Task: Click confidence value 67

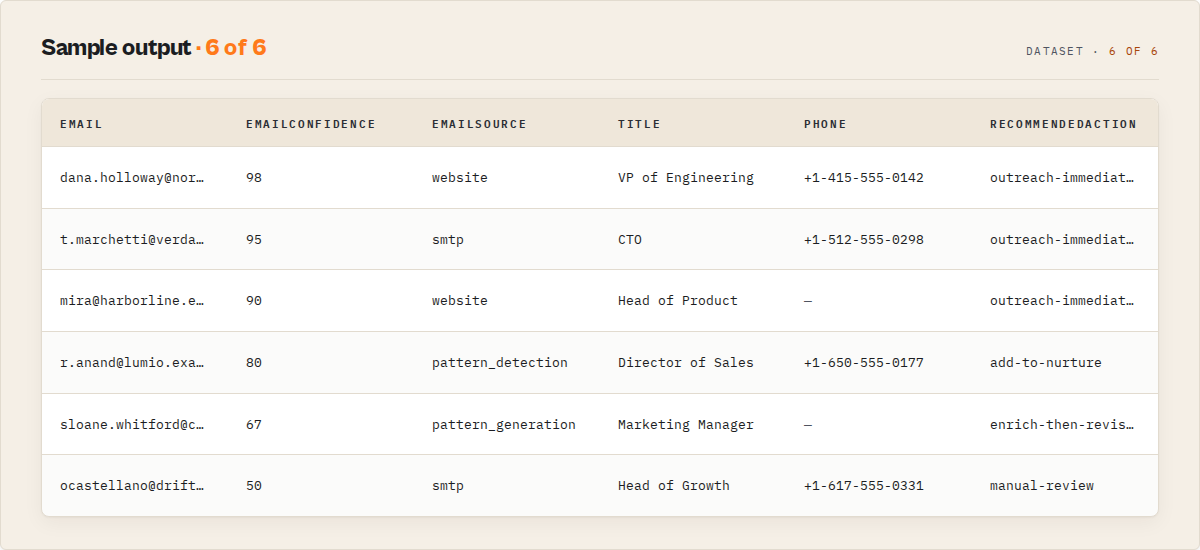Action: [x=254, y=424]
